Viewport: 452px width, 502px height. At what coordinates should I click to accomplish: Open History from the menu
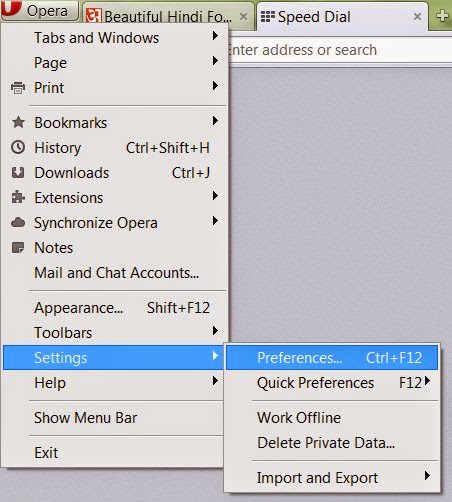point(115,148)
